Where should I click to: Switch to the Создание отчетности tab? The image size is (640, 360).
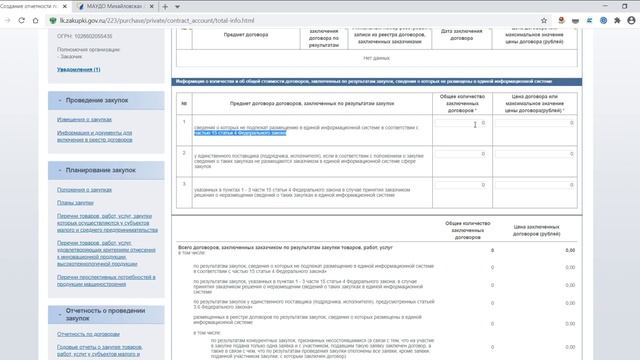point(34,7)
